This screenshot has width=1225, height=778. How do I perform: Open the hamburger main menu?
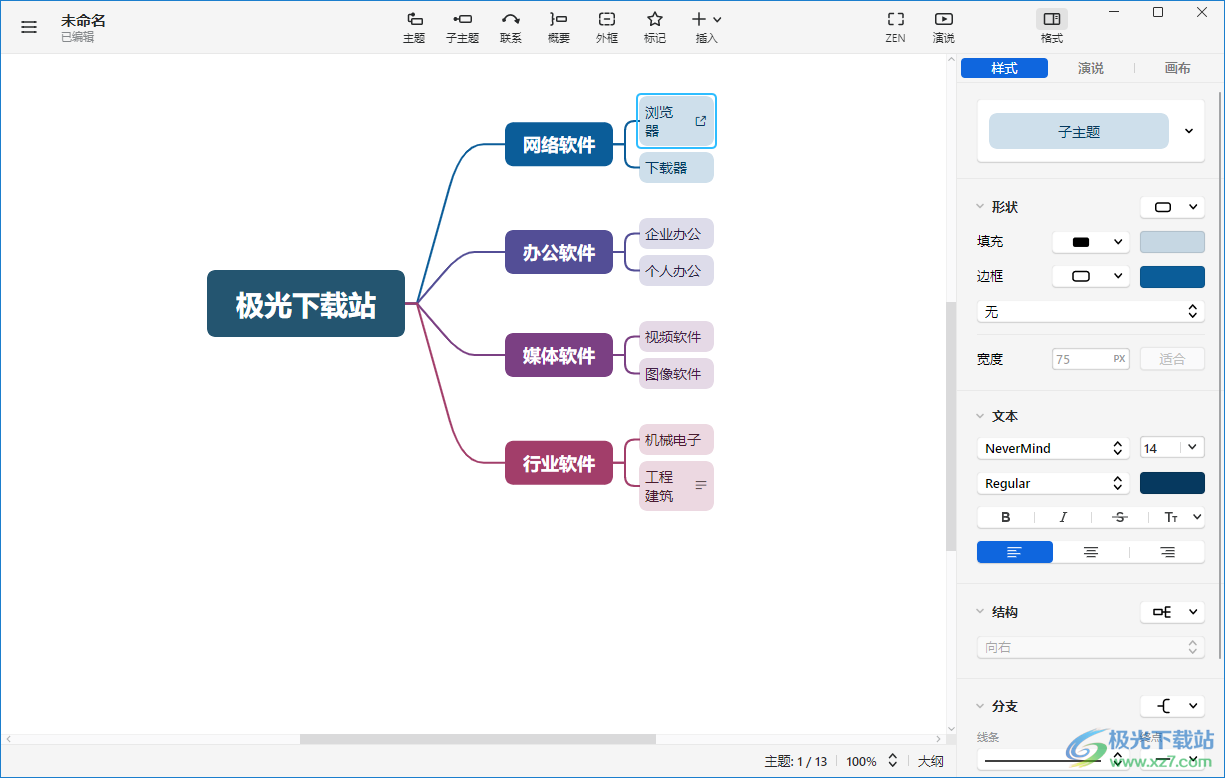click(x=29, y=27)
